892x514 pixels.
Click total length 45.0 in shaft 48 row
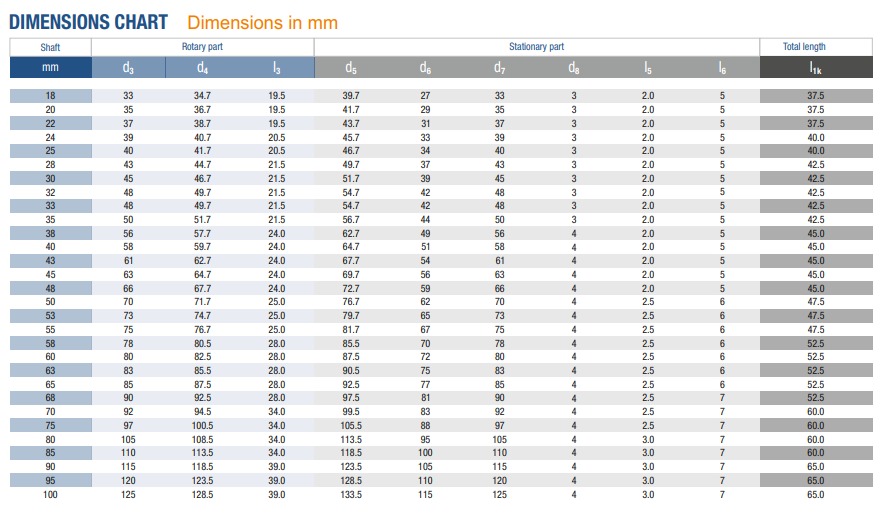pyautogui.click(x=816, y=289)
